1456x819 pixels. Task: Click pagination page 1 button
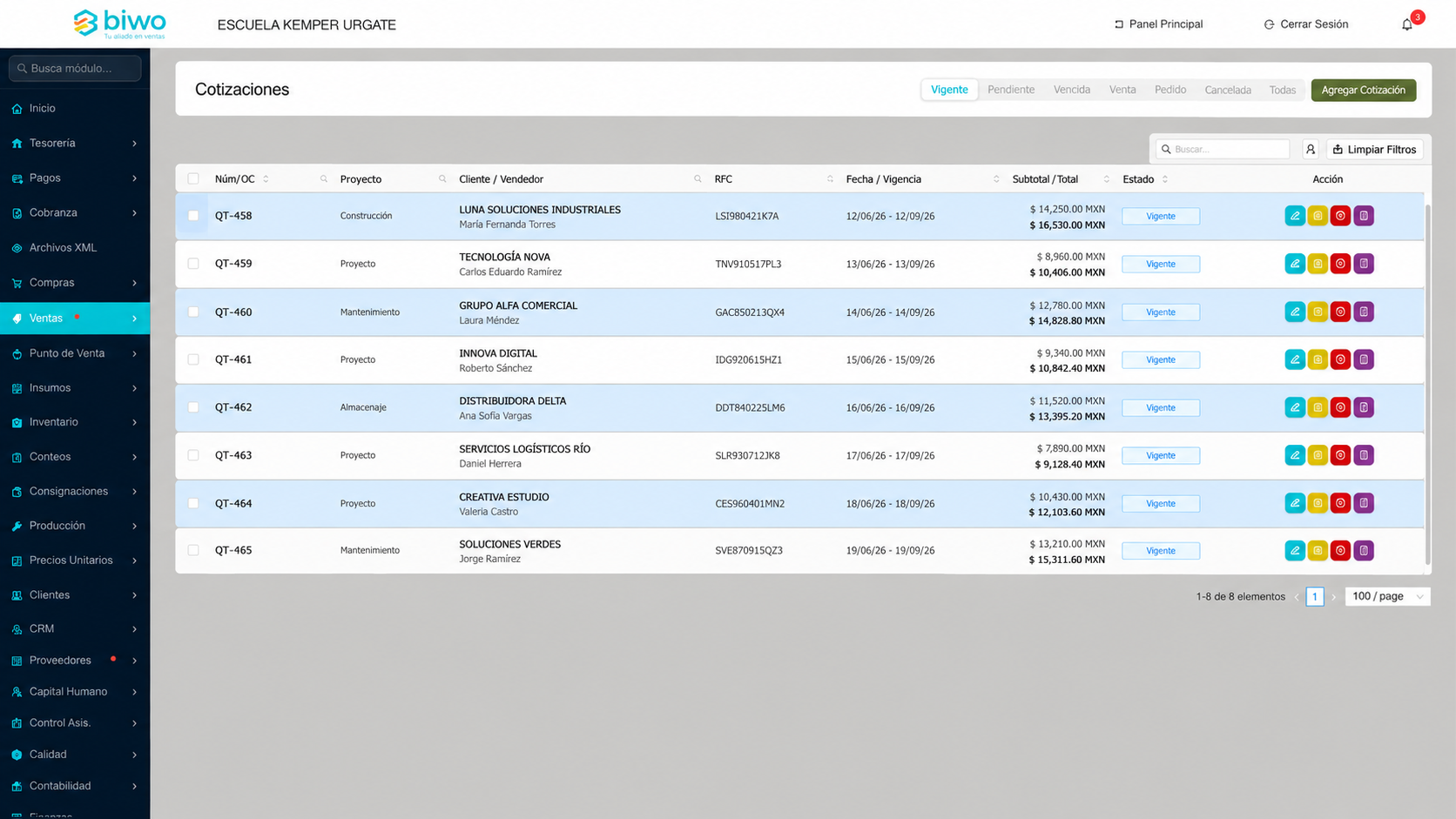[x=1315, y=596]
